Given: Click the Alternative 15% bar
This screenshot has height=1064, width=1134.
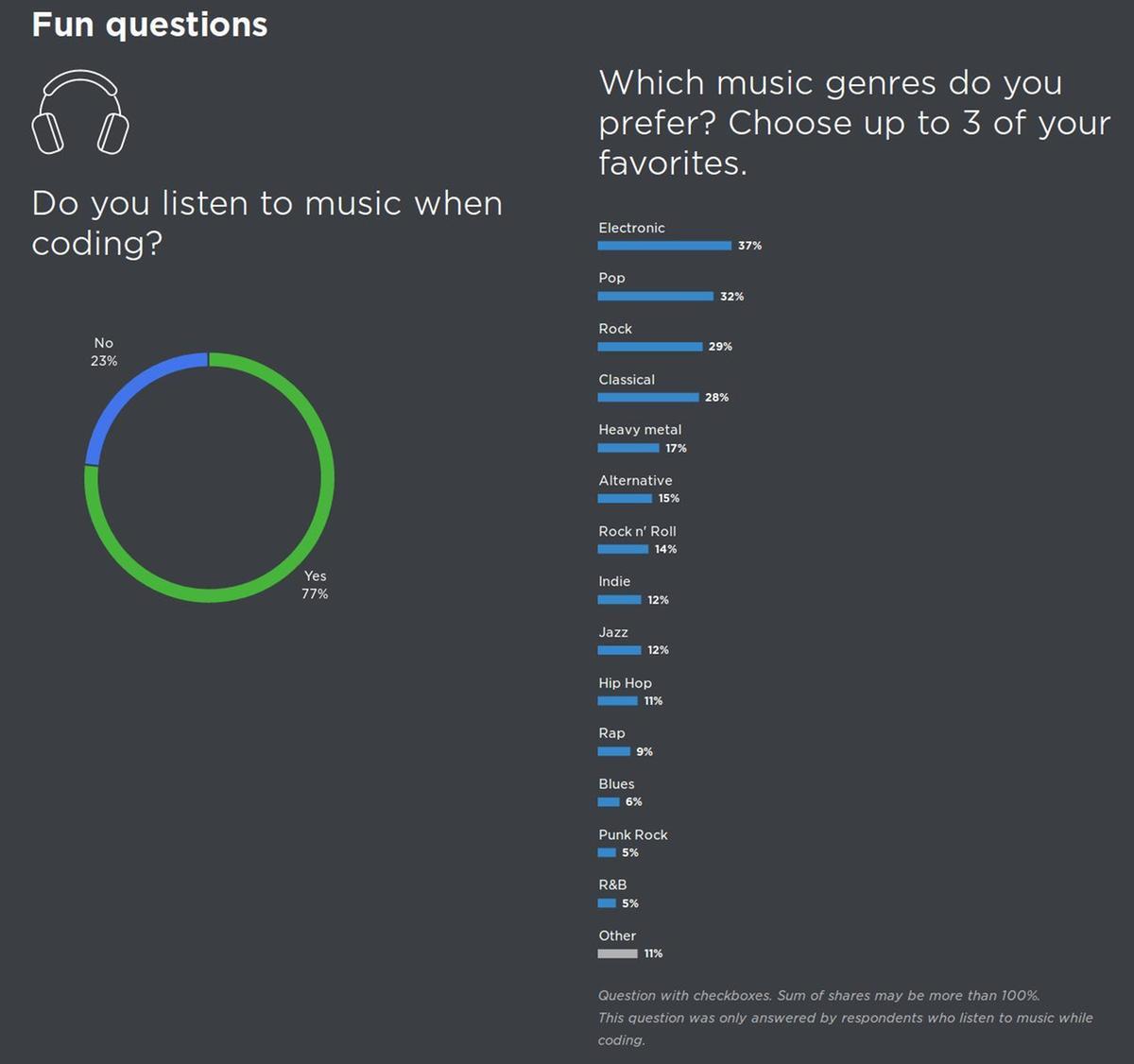Looking at the screenshot, I should point(625,498).
